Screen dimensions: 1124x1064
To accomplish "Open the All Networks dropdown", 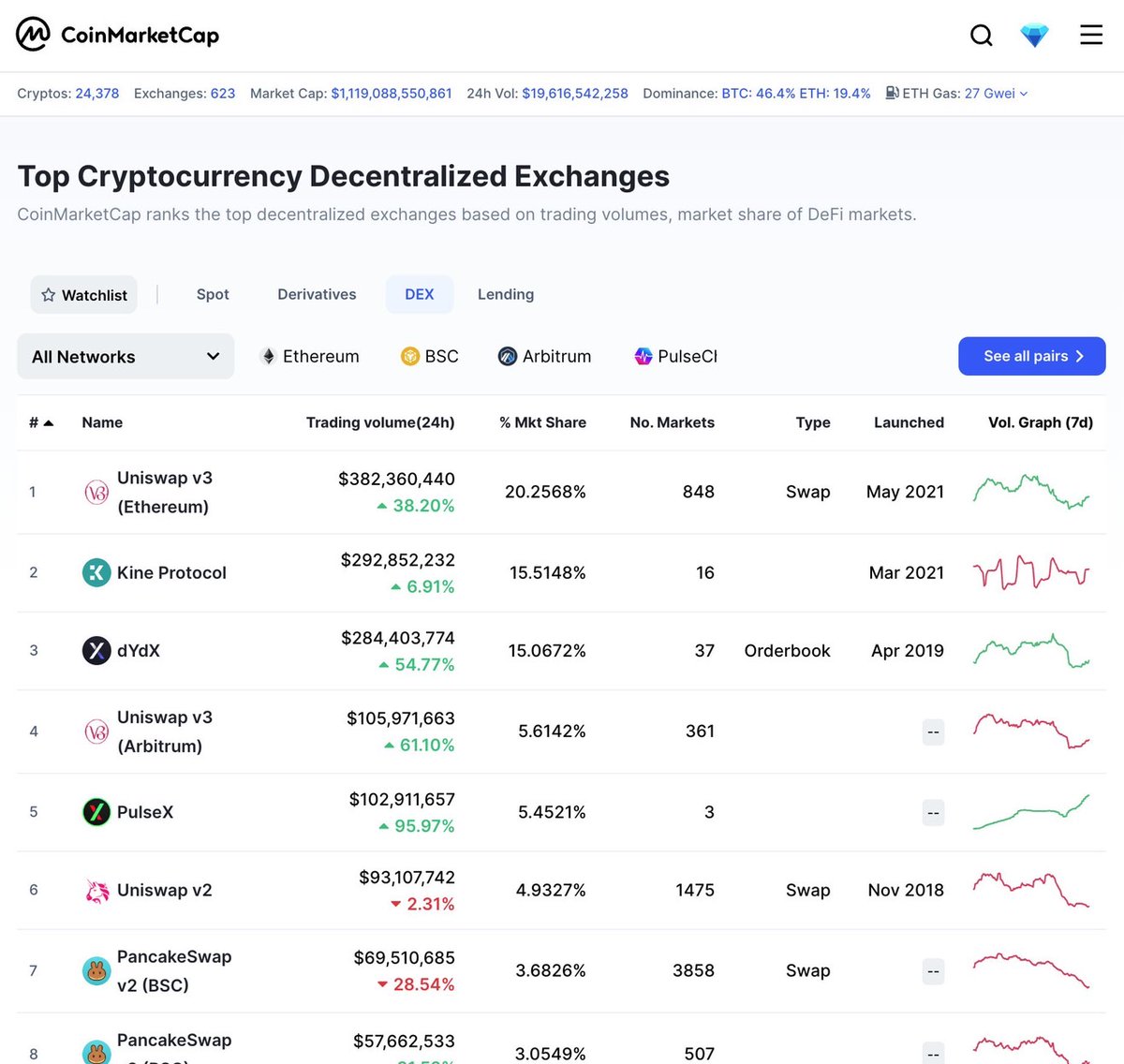I will coord(126,357).
